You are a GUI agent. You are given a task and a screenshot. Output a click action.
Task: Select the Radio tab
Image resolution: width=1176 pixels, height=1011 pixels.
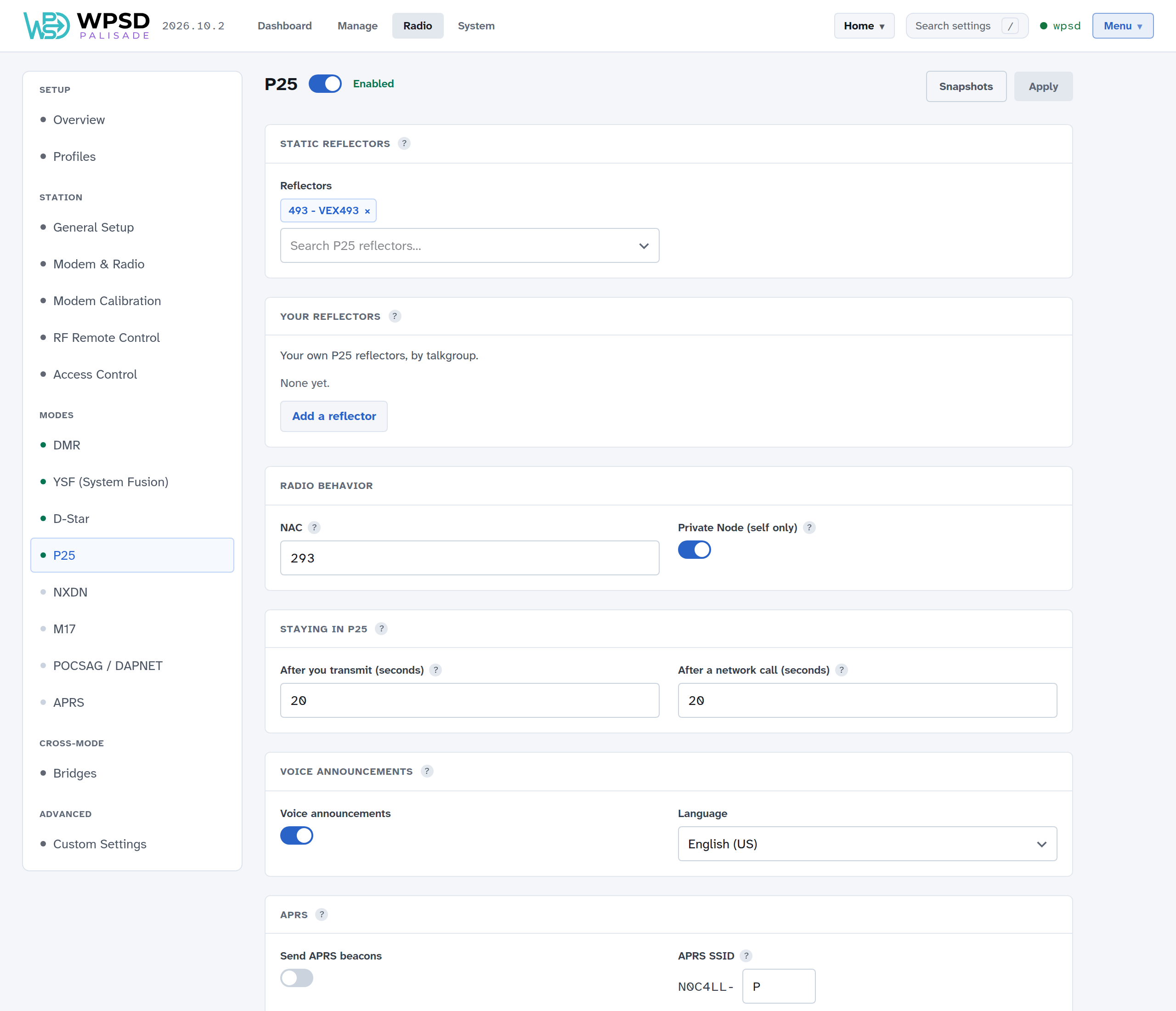(418, 26)
